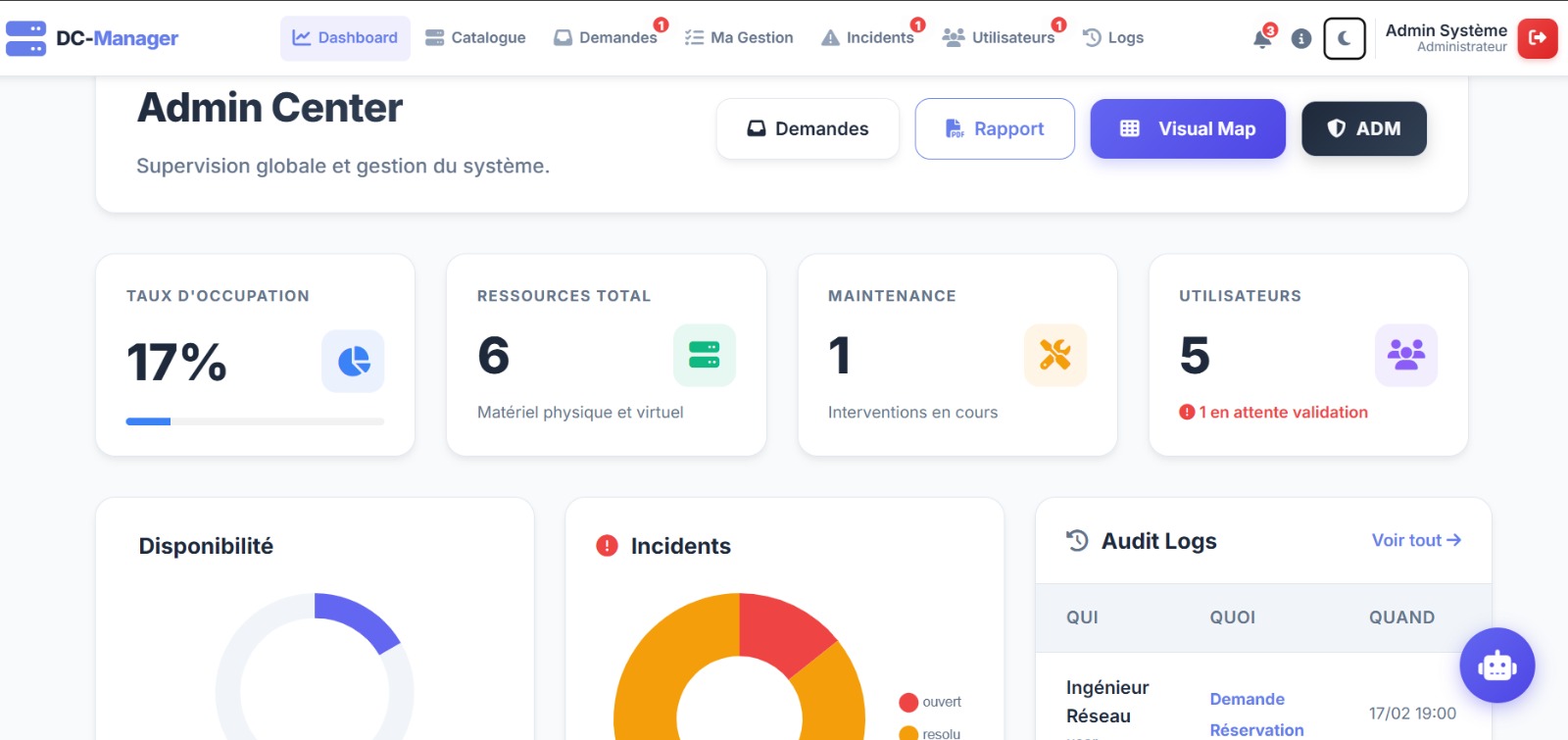Open the chatbot robot assistant
Image resolution: width=1568 pixels, height=740 pixels.
(1496, 666)
